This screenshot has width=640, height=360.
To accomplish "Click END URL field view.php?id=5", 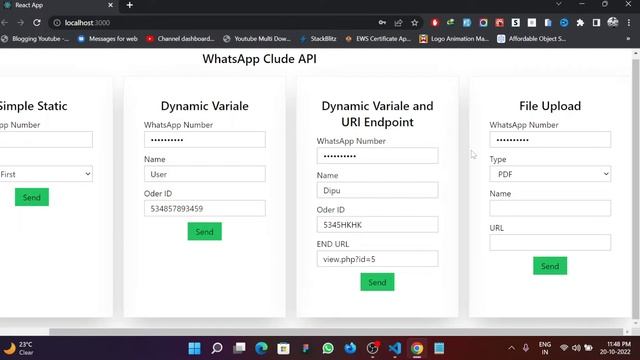I will point(377,259).
